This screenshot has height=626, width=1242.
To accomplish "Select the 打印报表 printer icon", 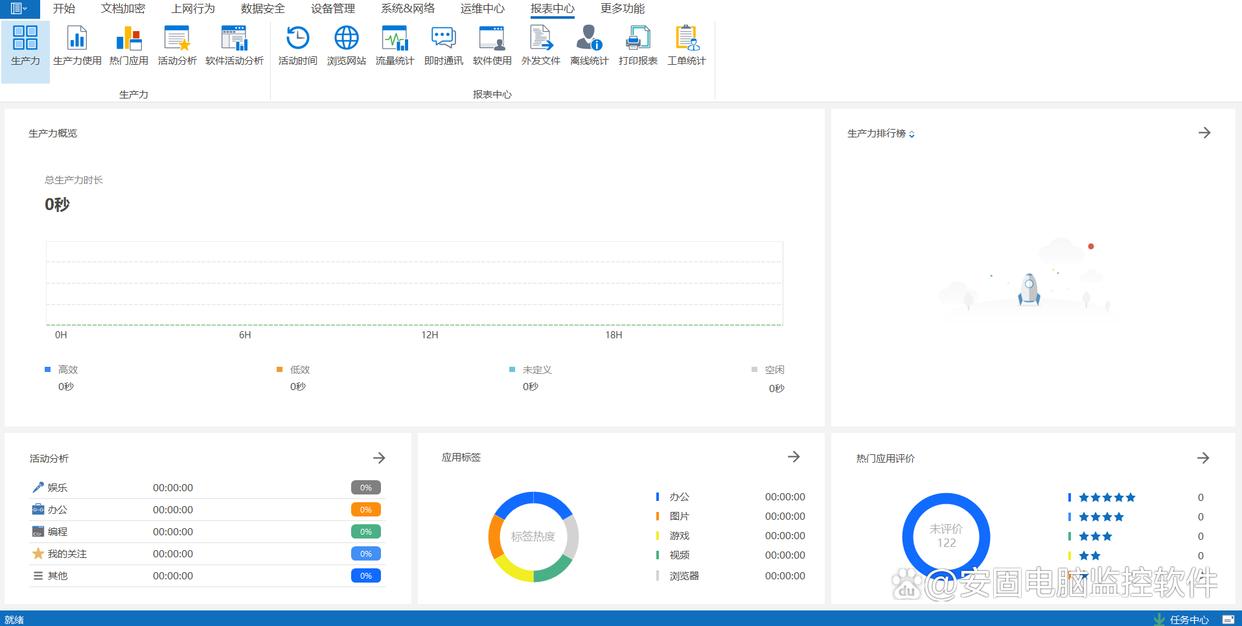I will coord(638,46).
